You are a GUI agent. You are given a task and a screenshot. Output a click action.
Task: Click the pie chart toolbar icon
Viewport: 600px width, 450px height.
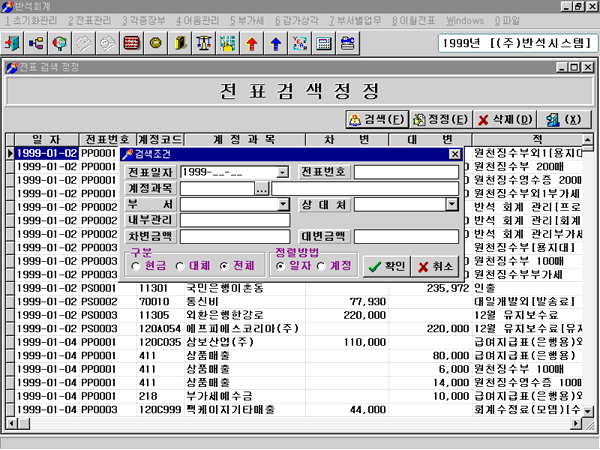[60, 44]
